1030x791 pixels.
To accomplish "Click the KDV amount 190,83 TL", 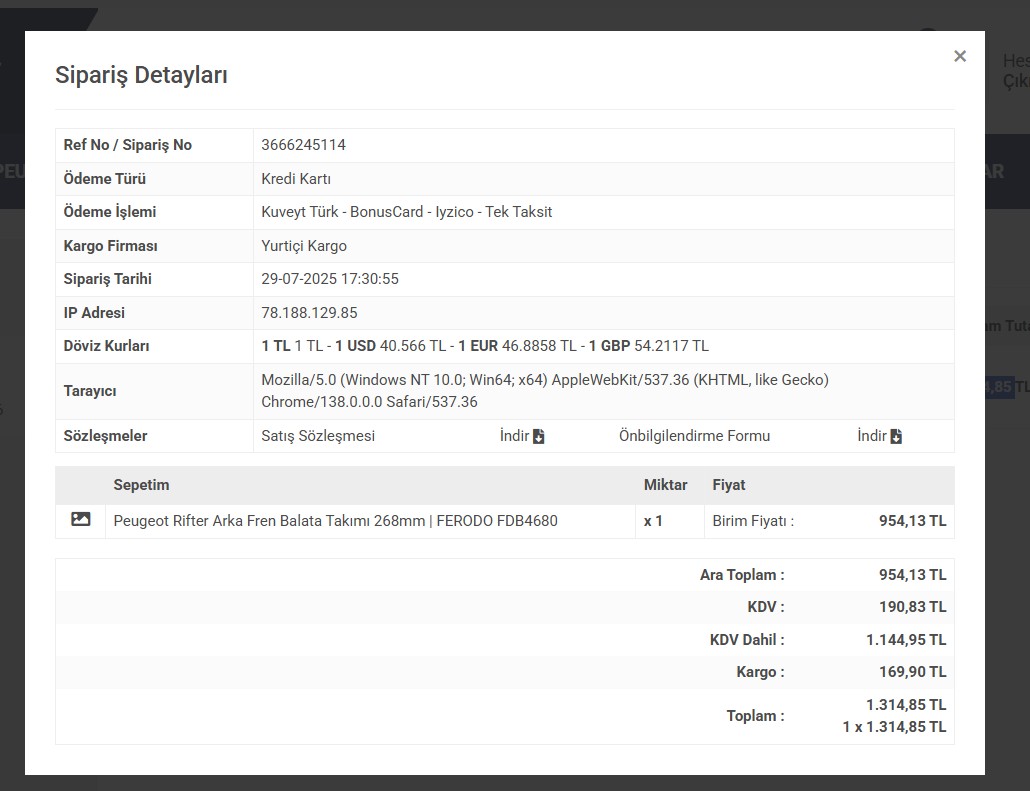I will coord(912,607).
